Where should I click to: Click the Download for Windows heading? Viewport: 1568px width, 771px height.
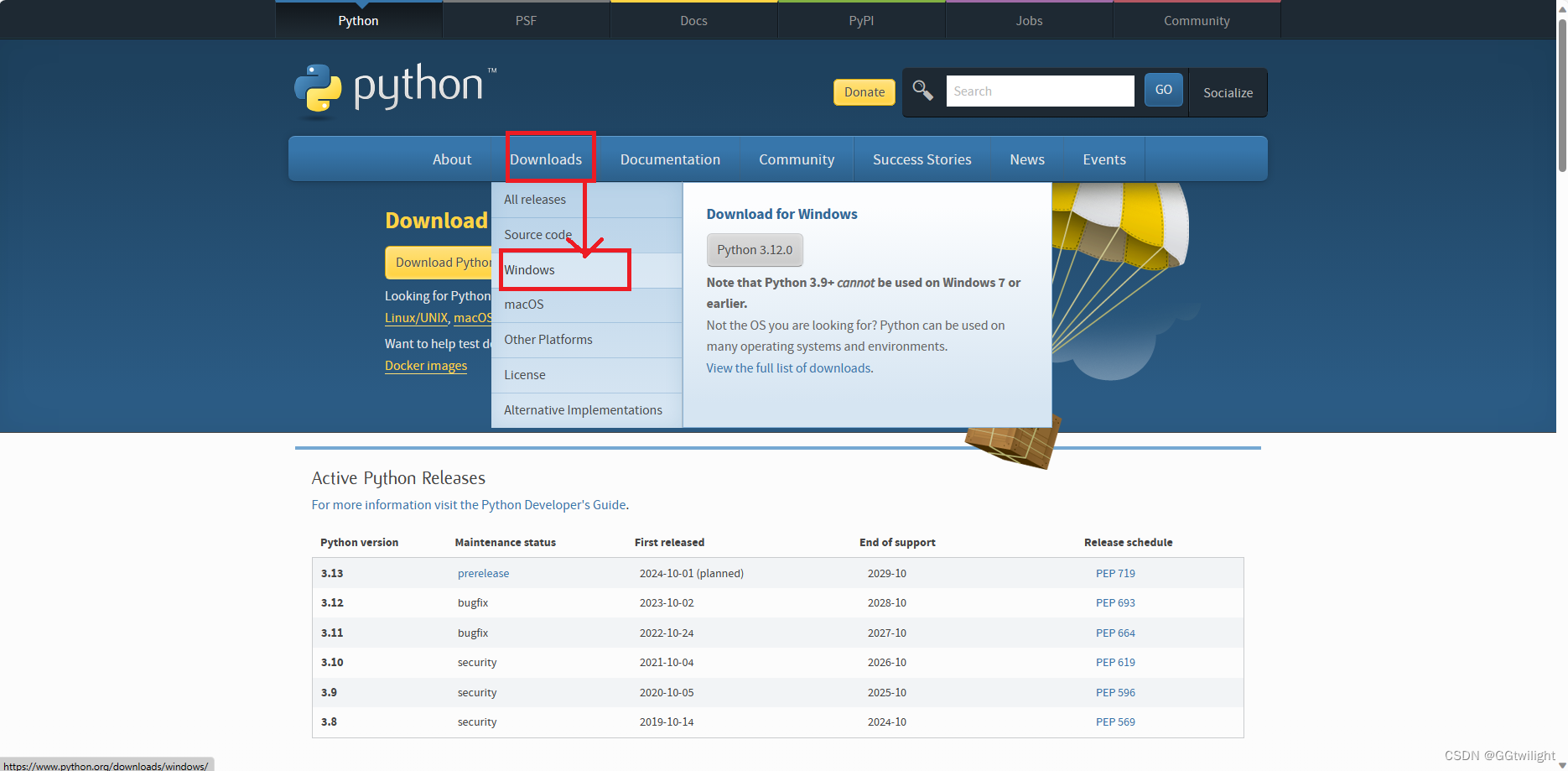click(781, 214)
